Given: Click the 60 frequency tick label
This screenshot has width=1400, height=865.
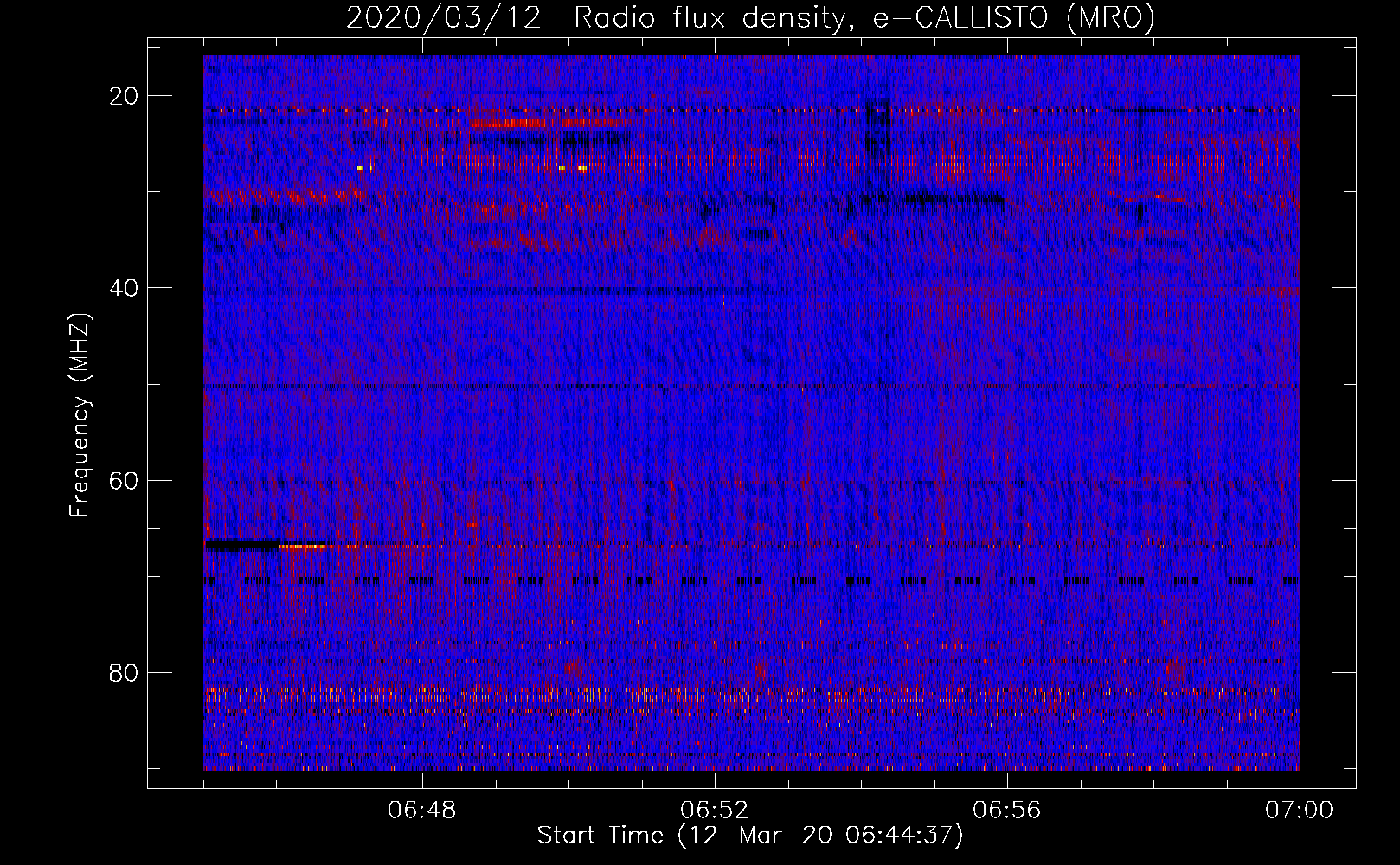Looking at the screenshot, I should tap(124, 480).
